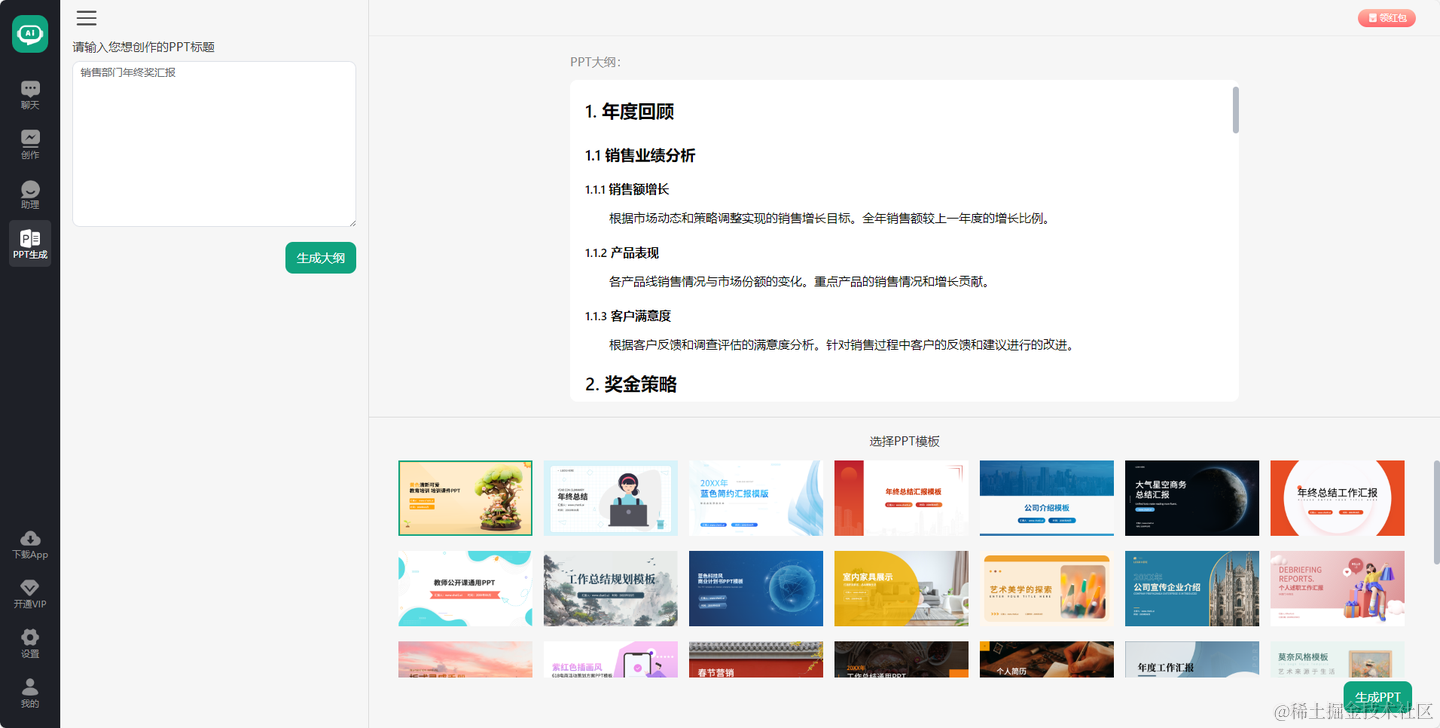Click the green AI robot logo
This screenshot has width=1440, height=728.
[30, 34]
